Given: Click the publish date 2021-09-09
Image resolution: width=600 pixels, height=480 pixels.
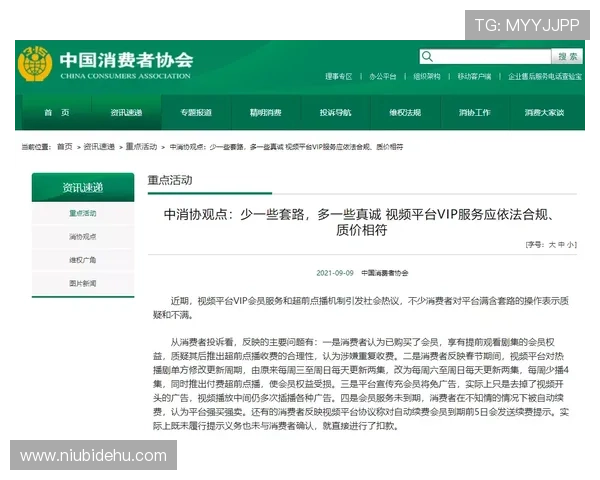Looking at the screenshot, I should [335, 273].
